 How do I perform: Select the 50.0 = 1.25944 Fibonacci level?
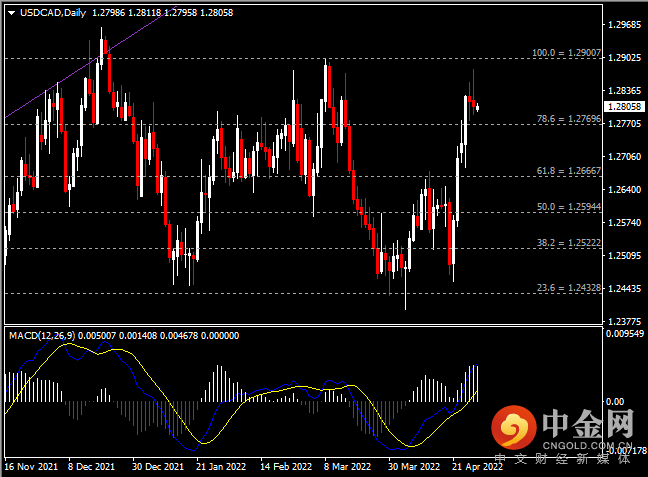click(569, 207)
